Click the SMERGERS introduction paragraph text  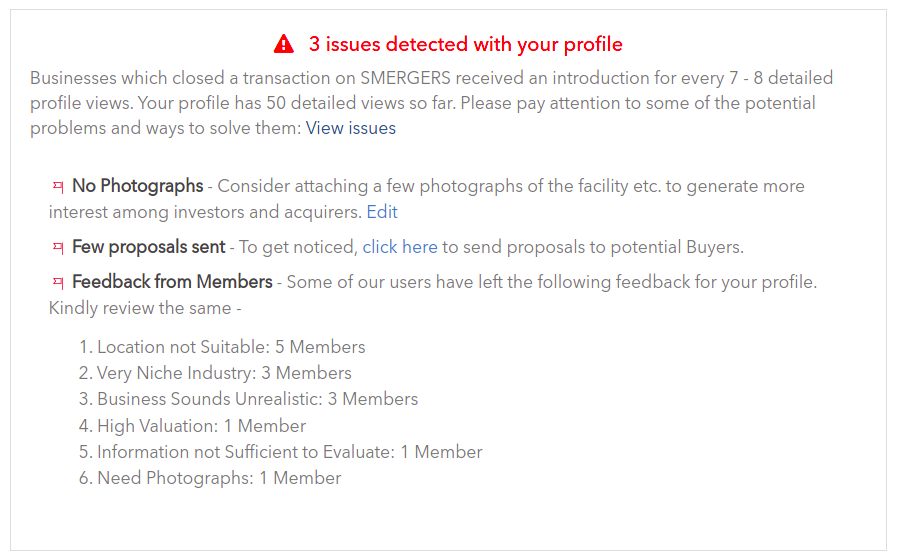tap(431, 103)
